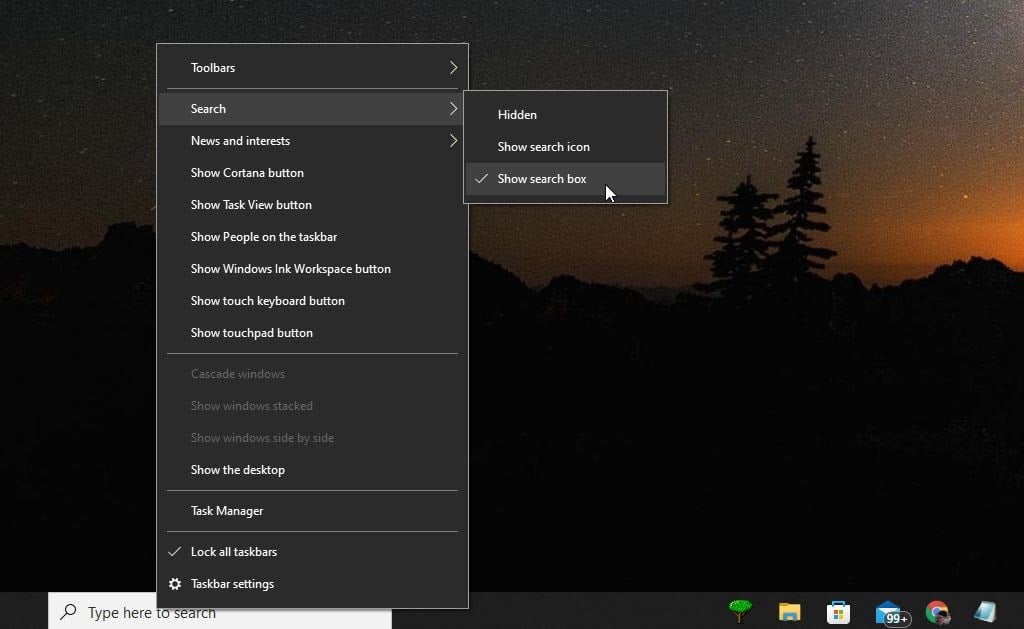Choose Hidden in the Search submenu
Viewport: 1024px width, 629px height.
point(517,115)
